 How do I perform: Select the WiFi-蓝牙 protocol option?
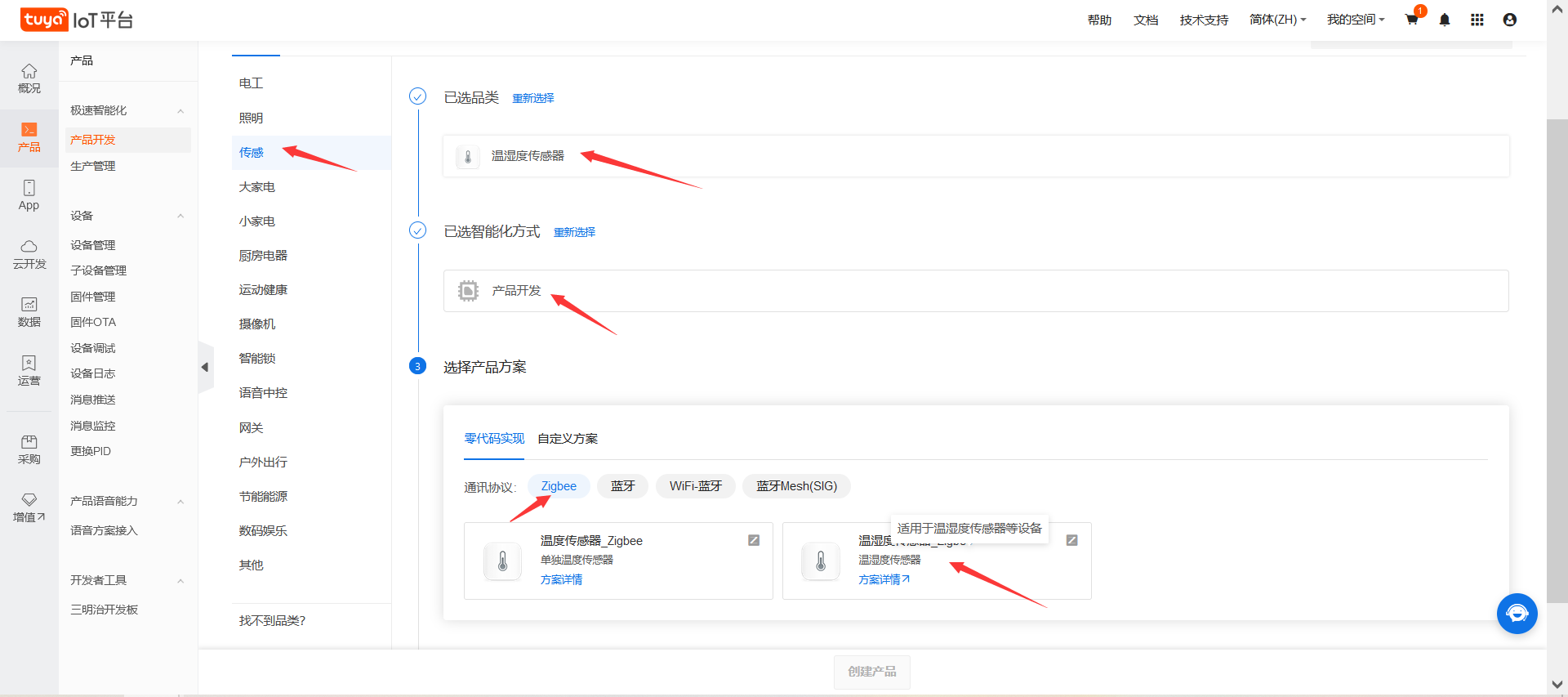pos(695,486)
